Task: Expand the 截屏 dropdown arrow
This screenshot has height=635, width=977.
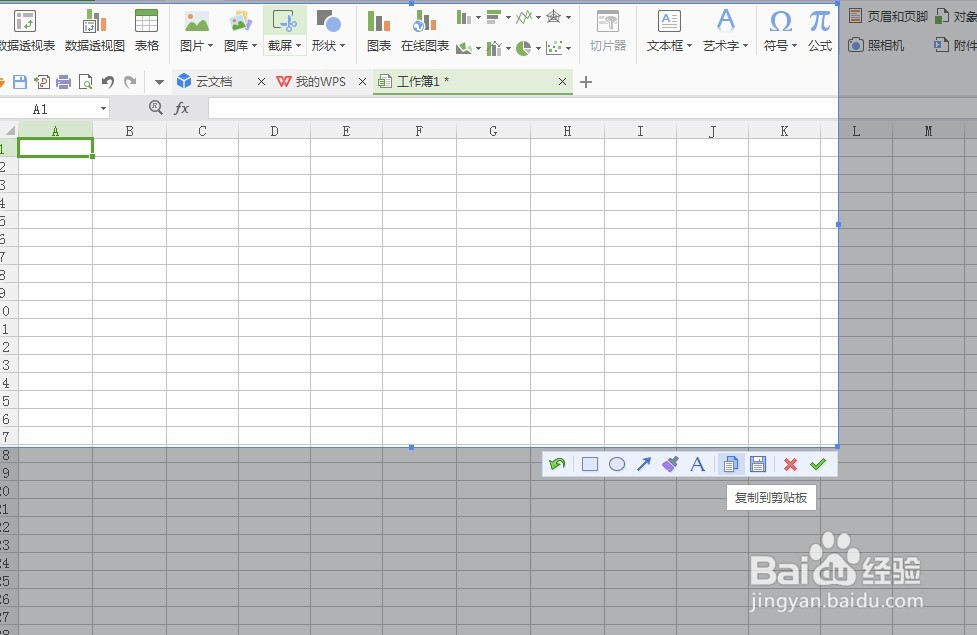Action: pyautogui.click(x=298, y=46)
